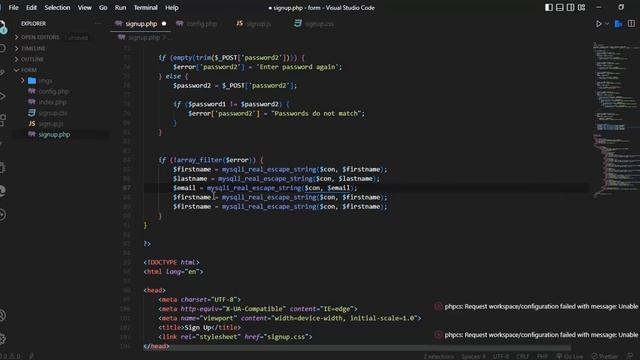Toggle the Primary Side Bar layout button
The height and width of the screenshot is (360, 640).
click(549, 7)
